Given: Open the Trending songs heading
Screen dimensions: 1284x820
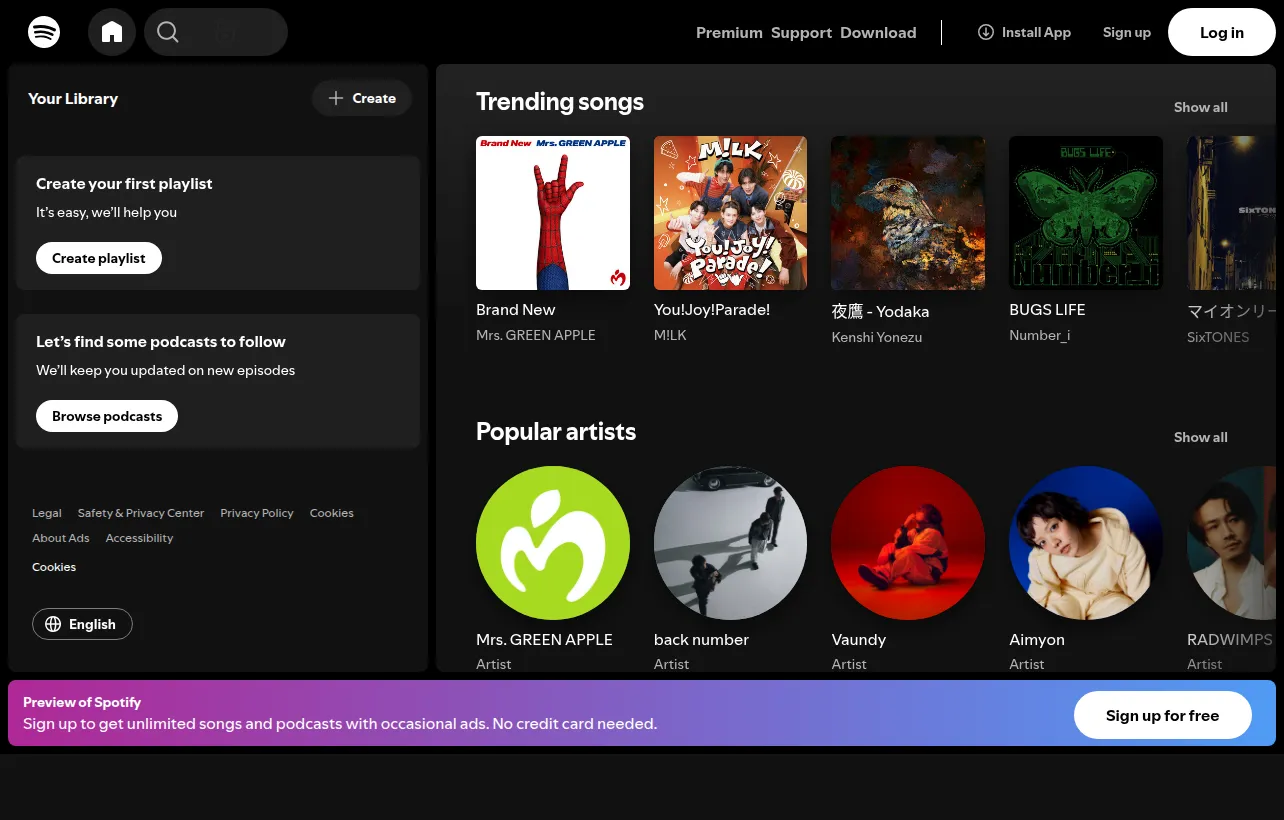Looking at the screenshot, I should tap(560, 102).
